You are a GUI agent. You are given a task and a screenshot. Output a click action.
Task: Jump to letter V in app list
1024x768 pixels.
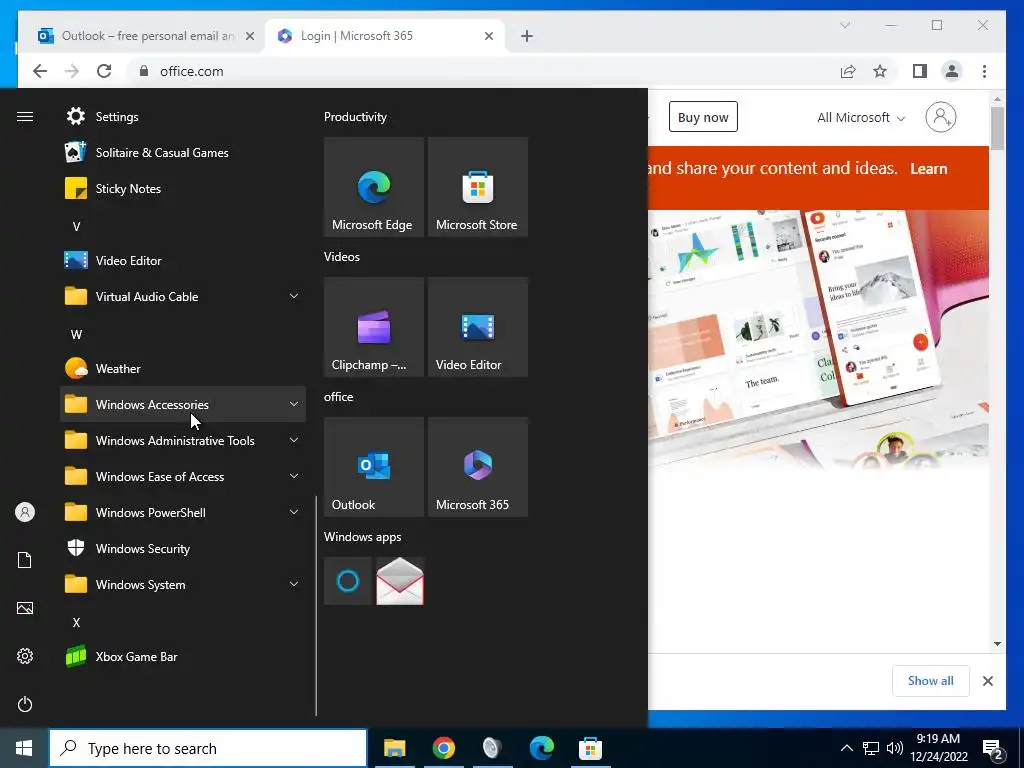pyautogui.click(x=76, y=227)
